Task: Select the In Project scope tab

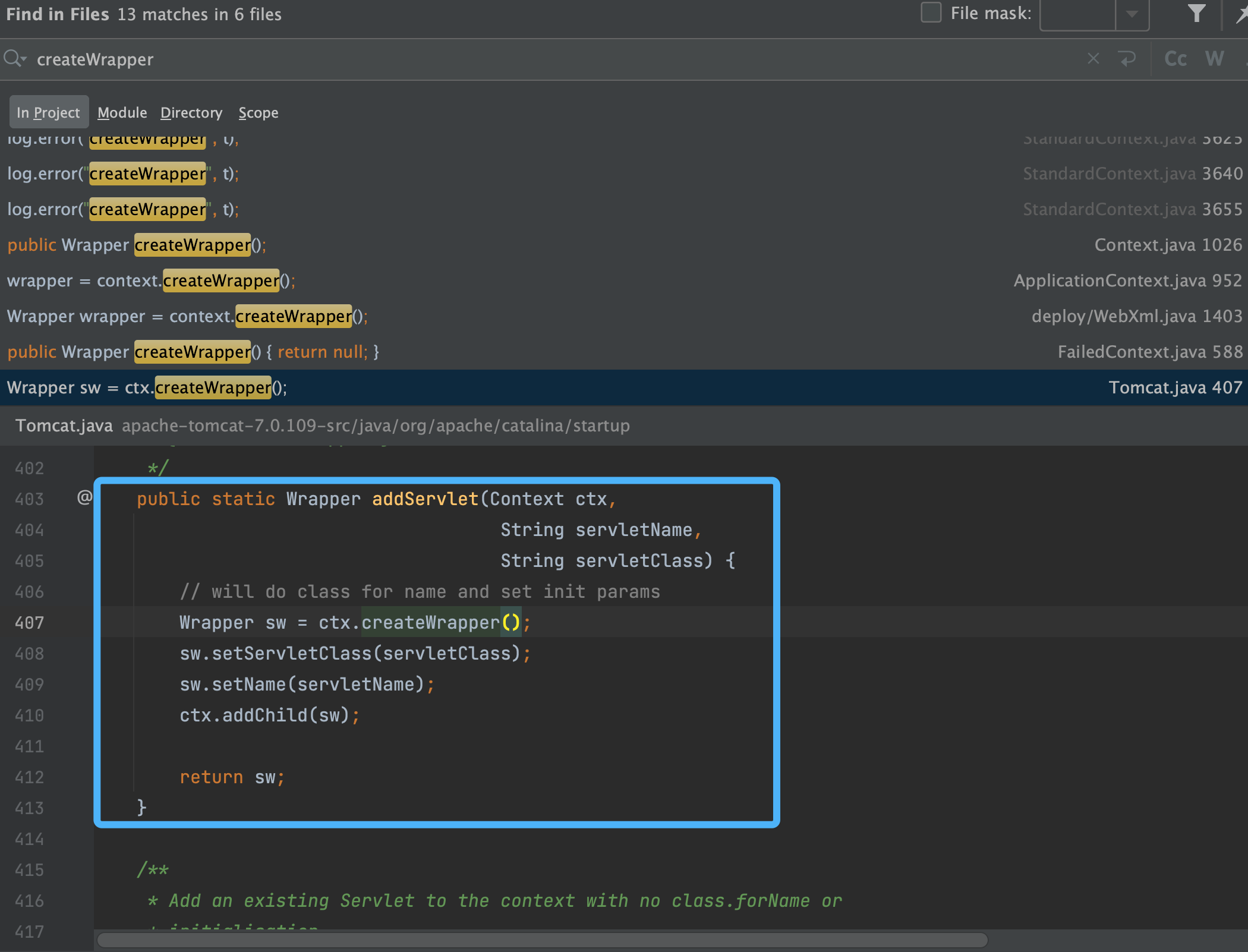Action: [x=48, y=112]
